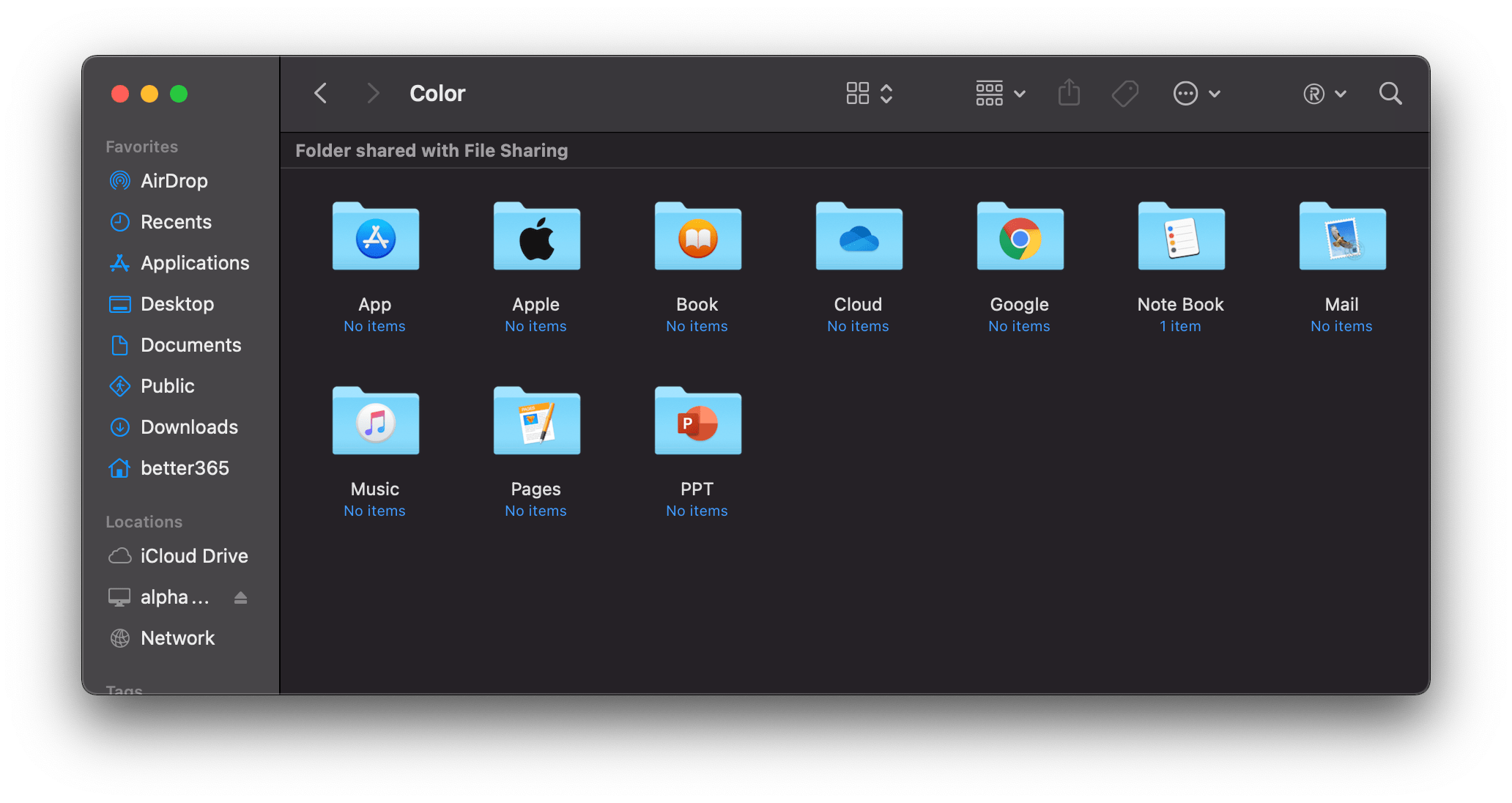Click the Folder shared with File Sharing banner
Screen dimensions: 1512x803
pyautogui.click(x=431, y=150)
